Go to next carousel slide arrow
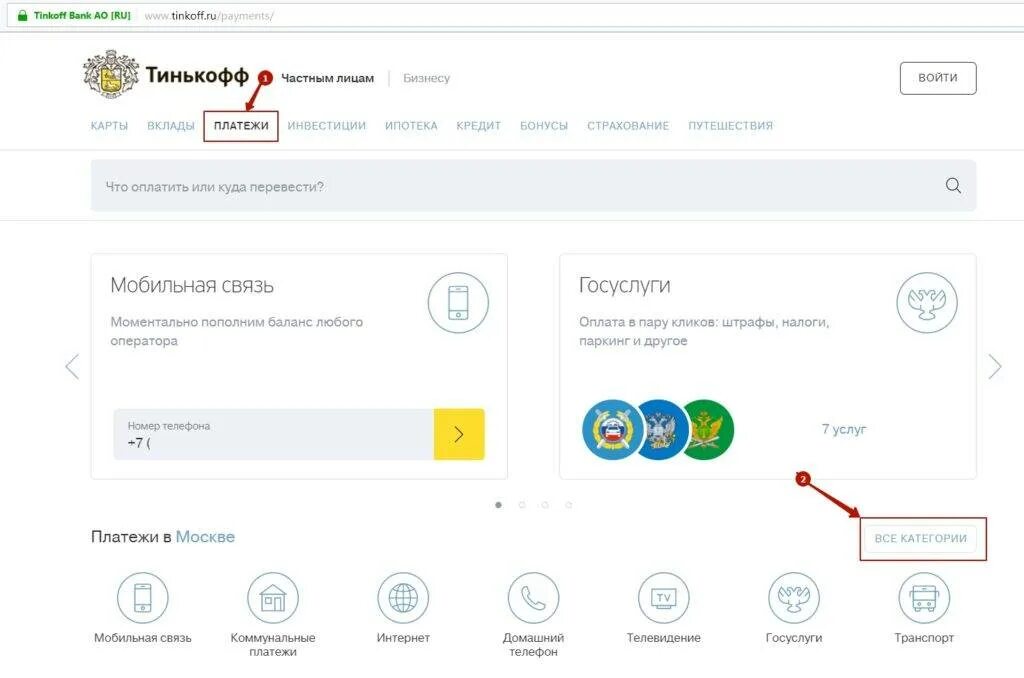This screenshot has width=1024, height=678. tap(995, 366)
